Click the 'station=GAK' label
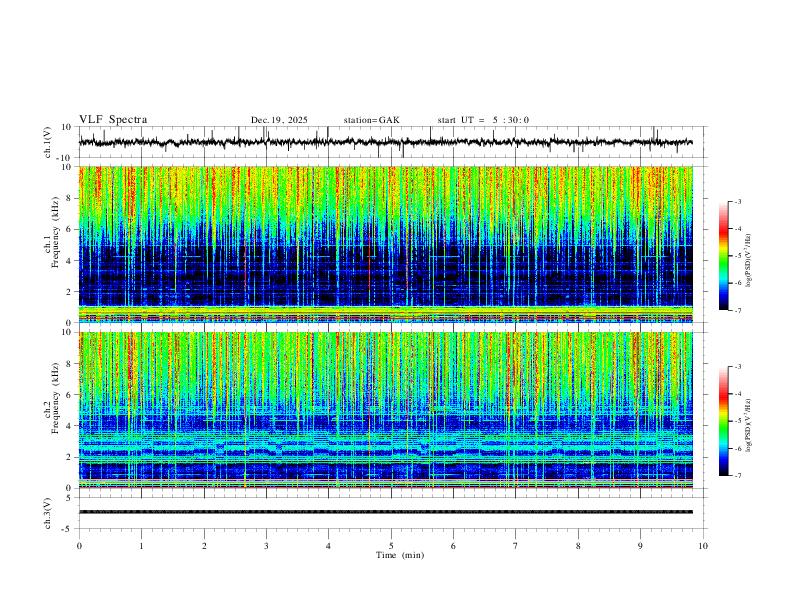This screenshot has height=612, width=792. (x=372, y=120)
